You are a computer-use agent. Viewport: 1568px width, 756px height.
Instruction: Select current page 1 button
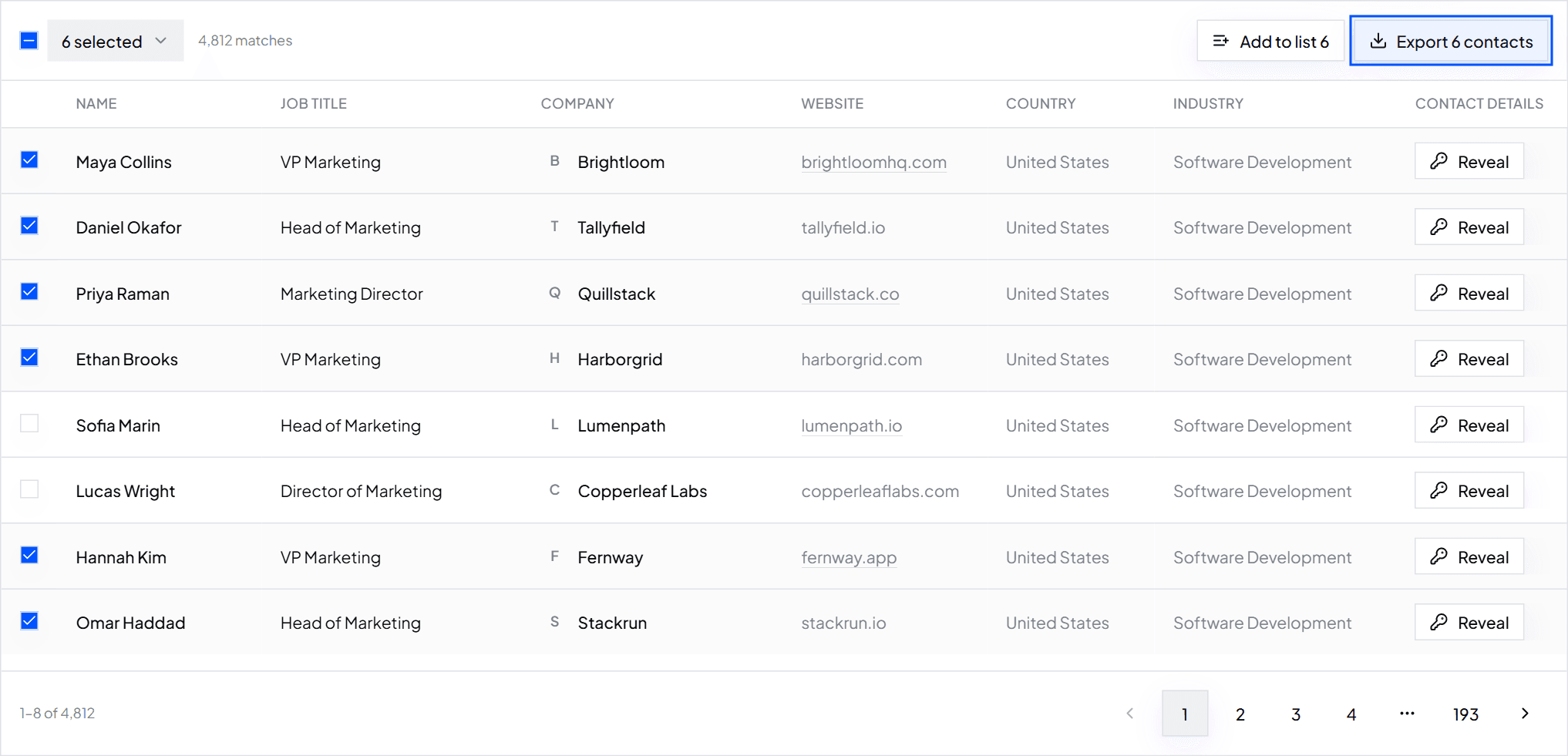[x=1185, y=714]
